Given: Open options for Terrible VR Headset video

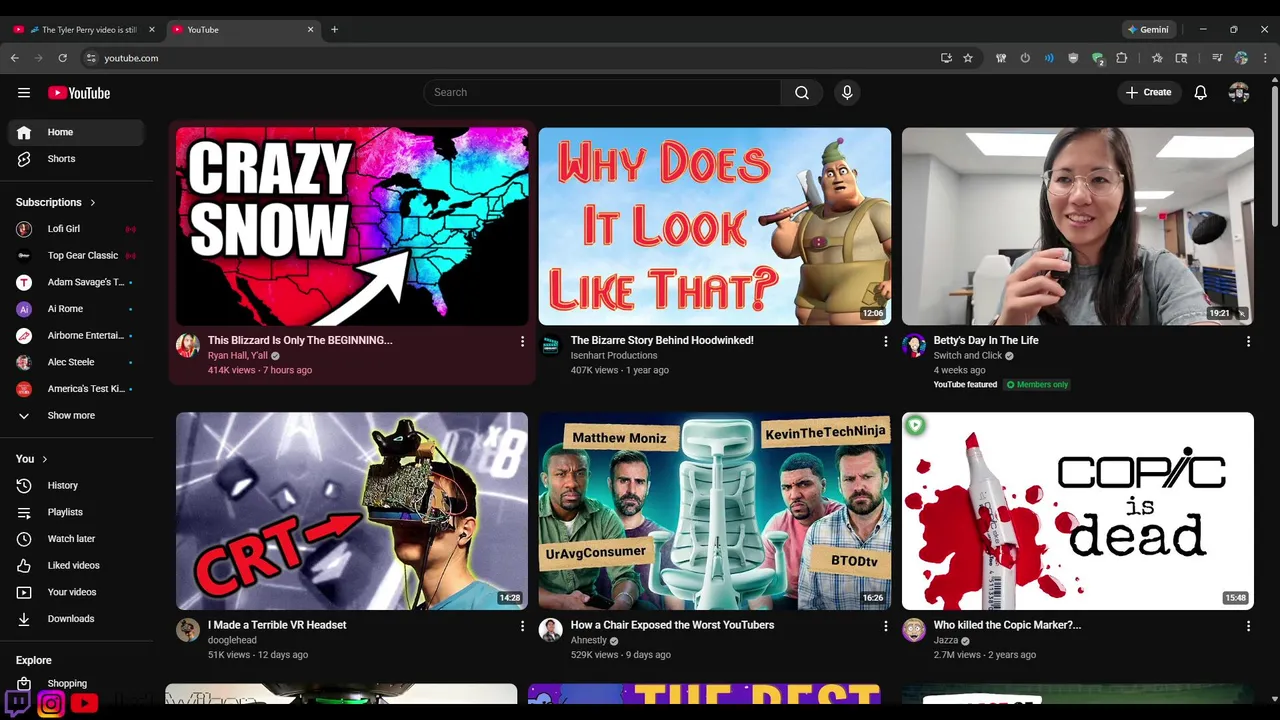Looking at the screenshot, I should 522,626.
